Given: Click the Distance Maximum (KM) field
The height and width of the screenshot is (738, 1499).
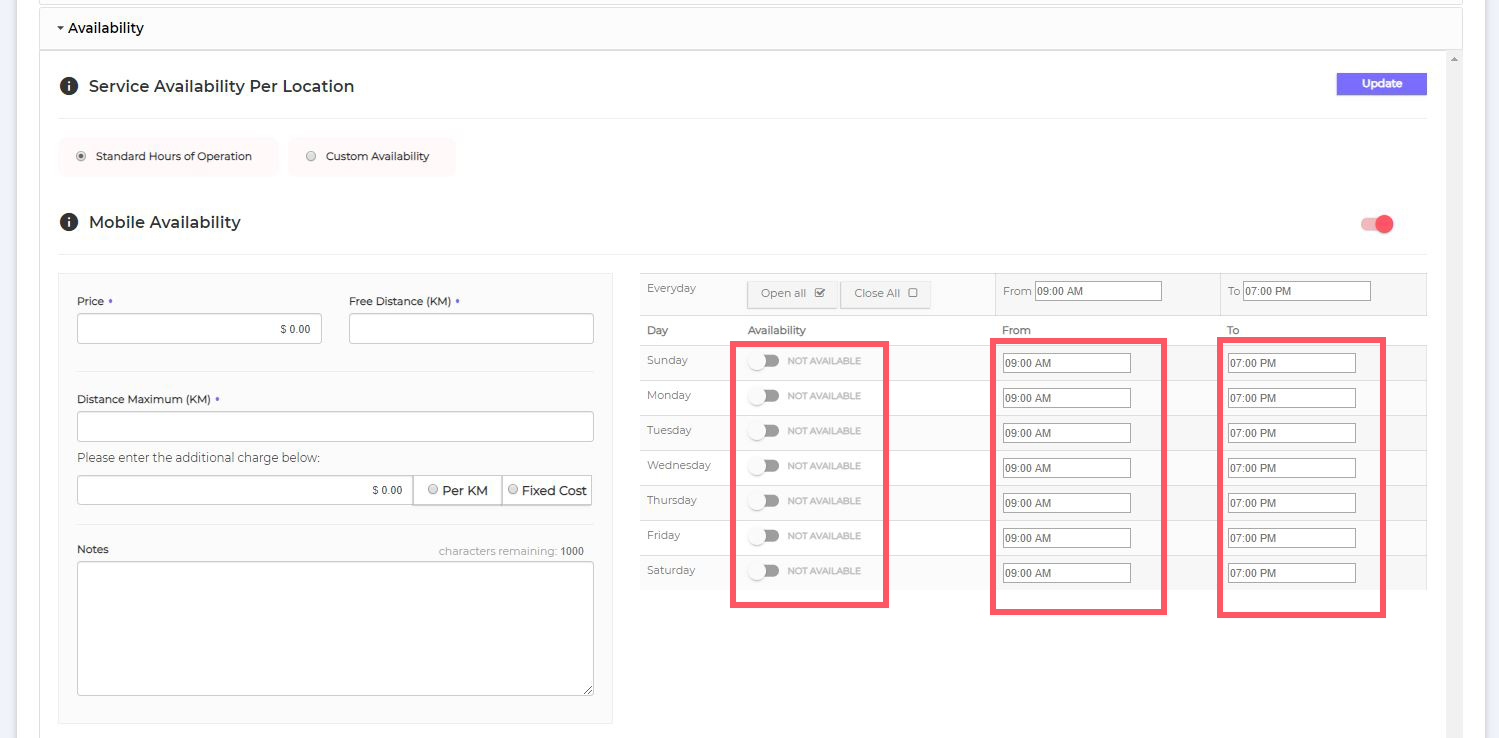Looking at the screenshot, I should [x=335, y=427].
